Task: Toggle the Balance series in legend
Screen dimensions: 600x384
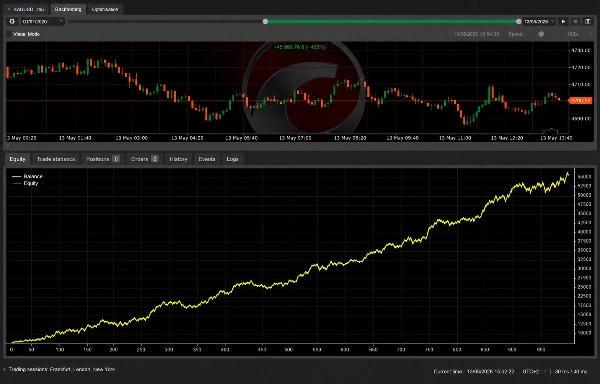Action: point(28,176)
